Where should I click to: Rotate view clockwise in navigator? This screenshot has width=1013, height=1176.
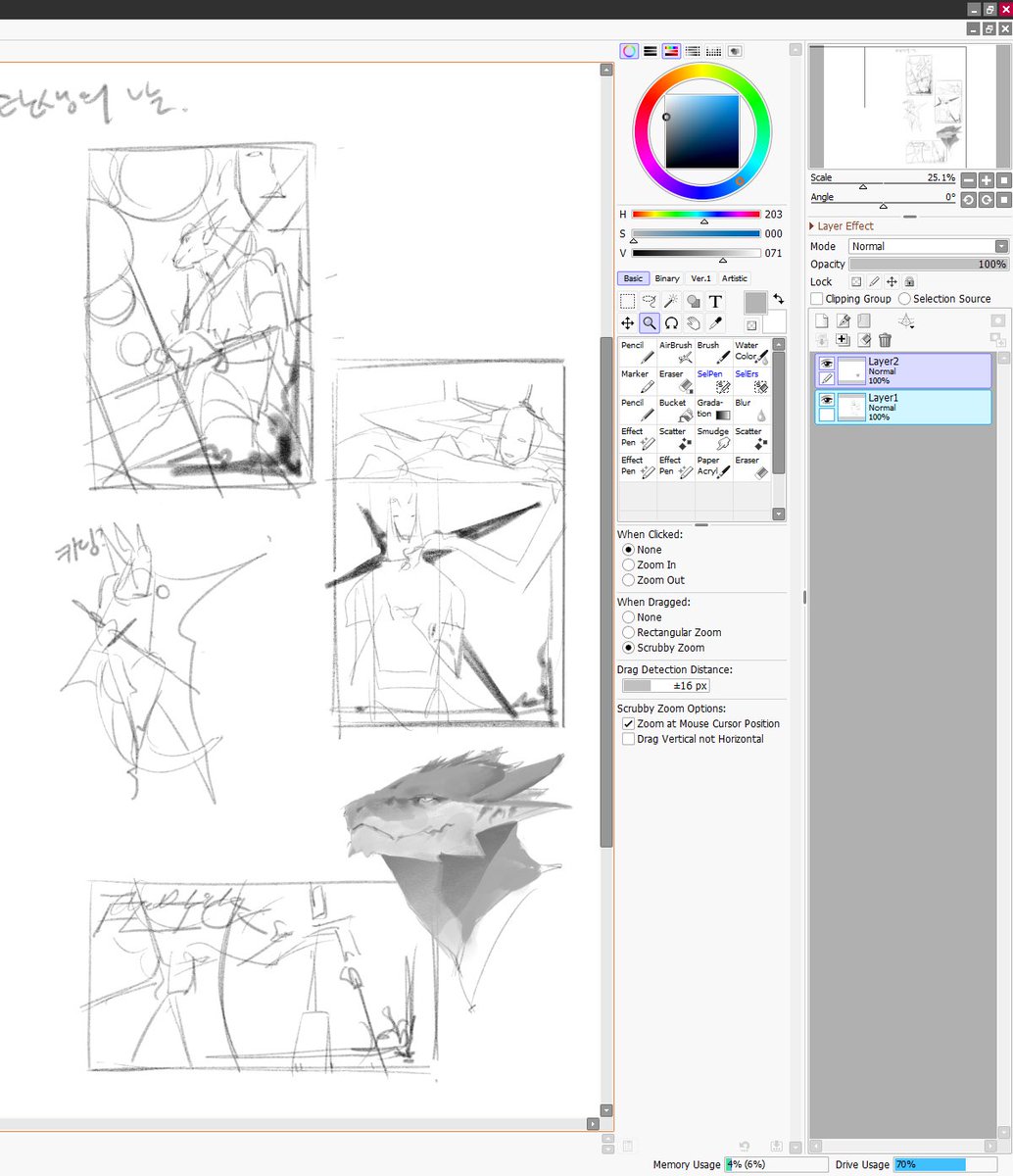click(987, 200)
